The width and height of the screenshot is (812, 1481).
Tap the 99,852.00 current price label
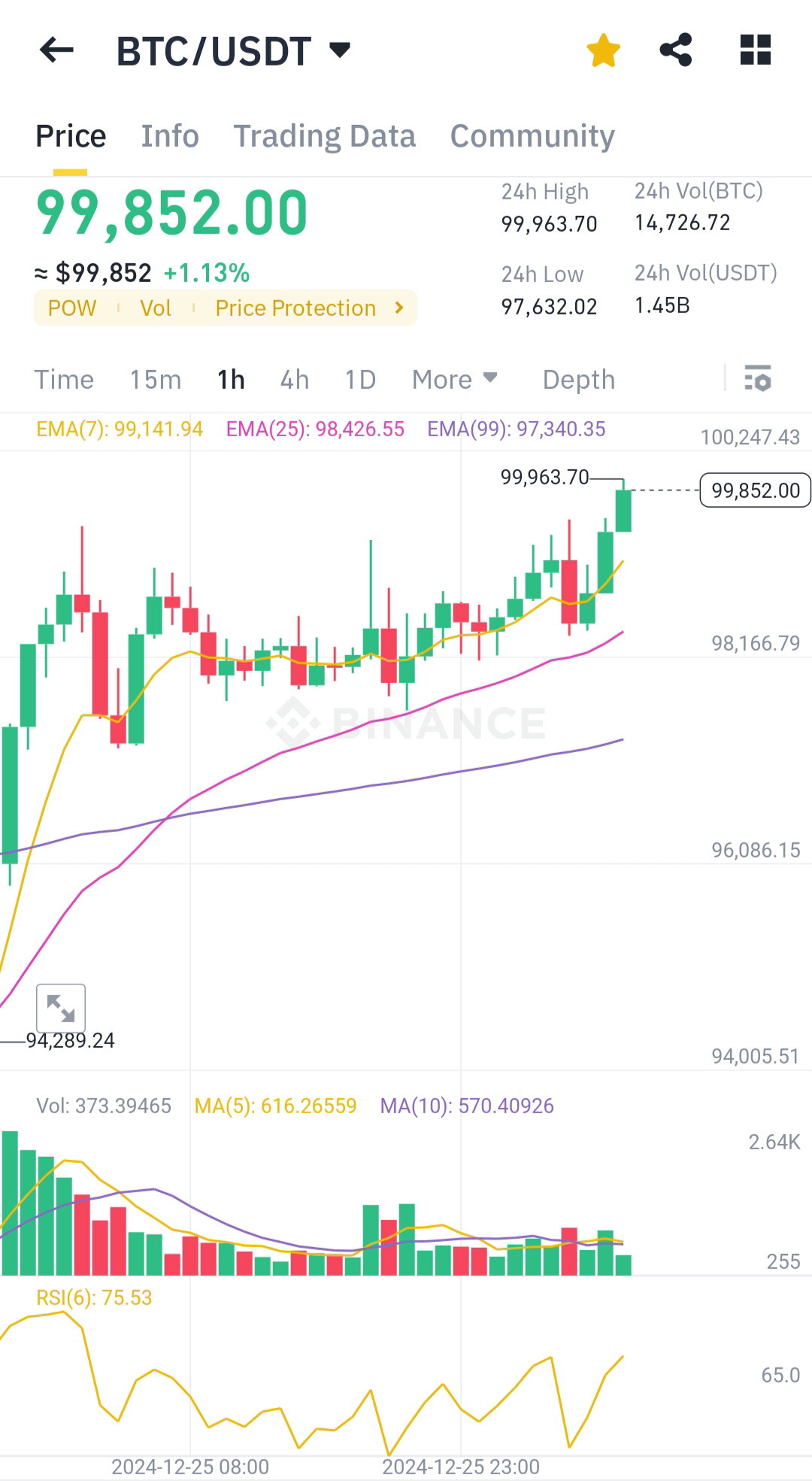755,490
